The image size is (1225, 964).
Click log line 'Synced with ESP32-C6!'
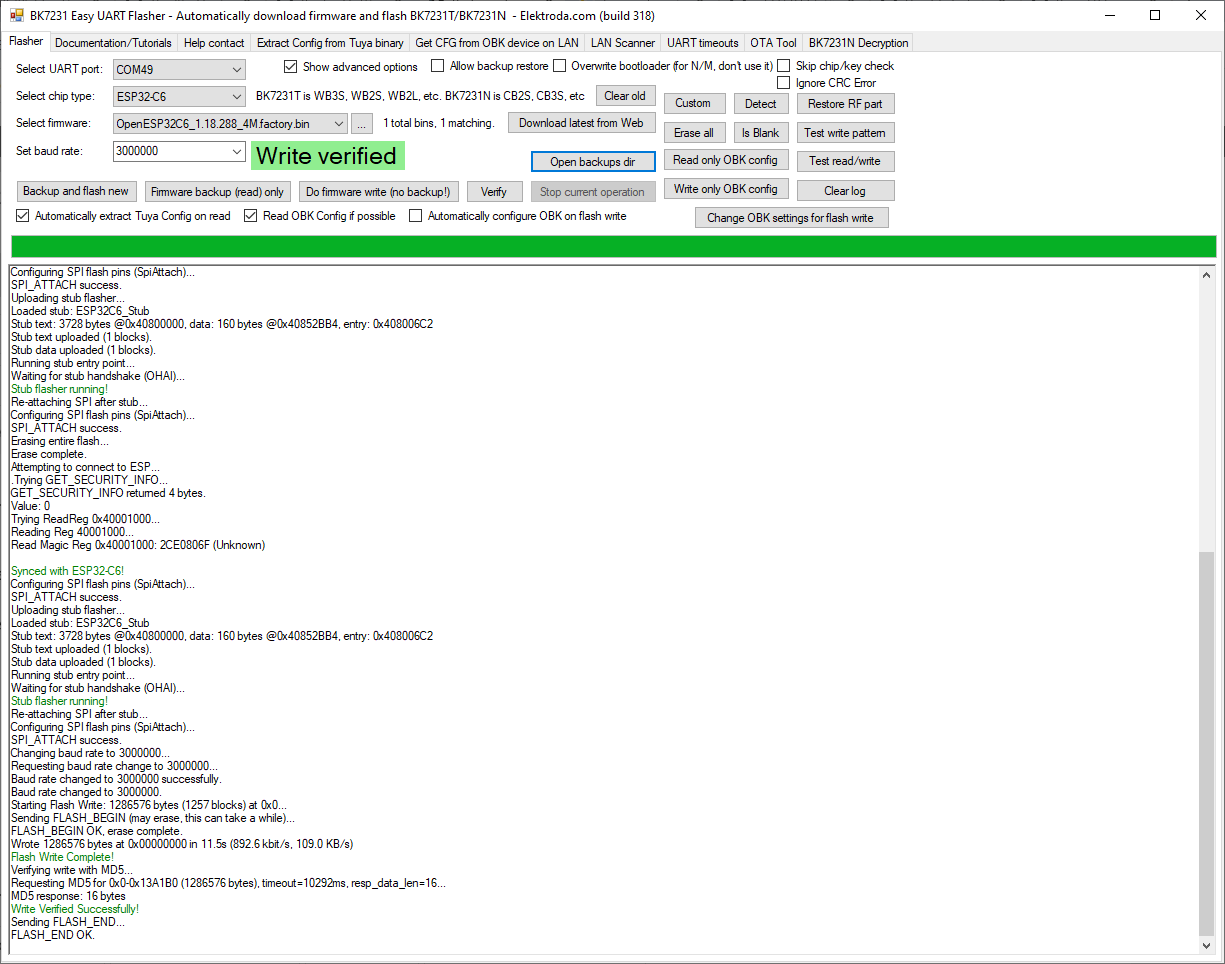(x=67, y=571)
